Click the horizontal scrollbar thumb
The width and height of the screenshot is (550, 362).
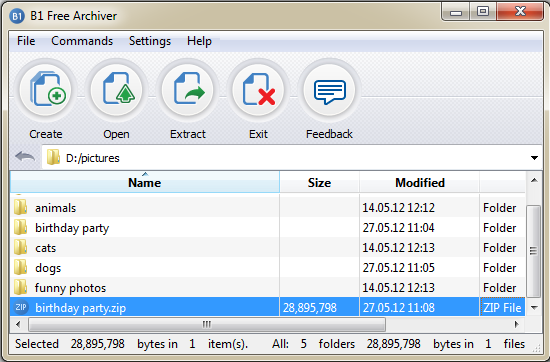coord(207,324)
